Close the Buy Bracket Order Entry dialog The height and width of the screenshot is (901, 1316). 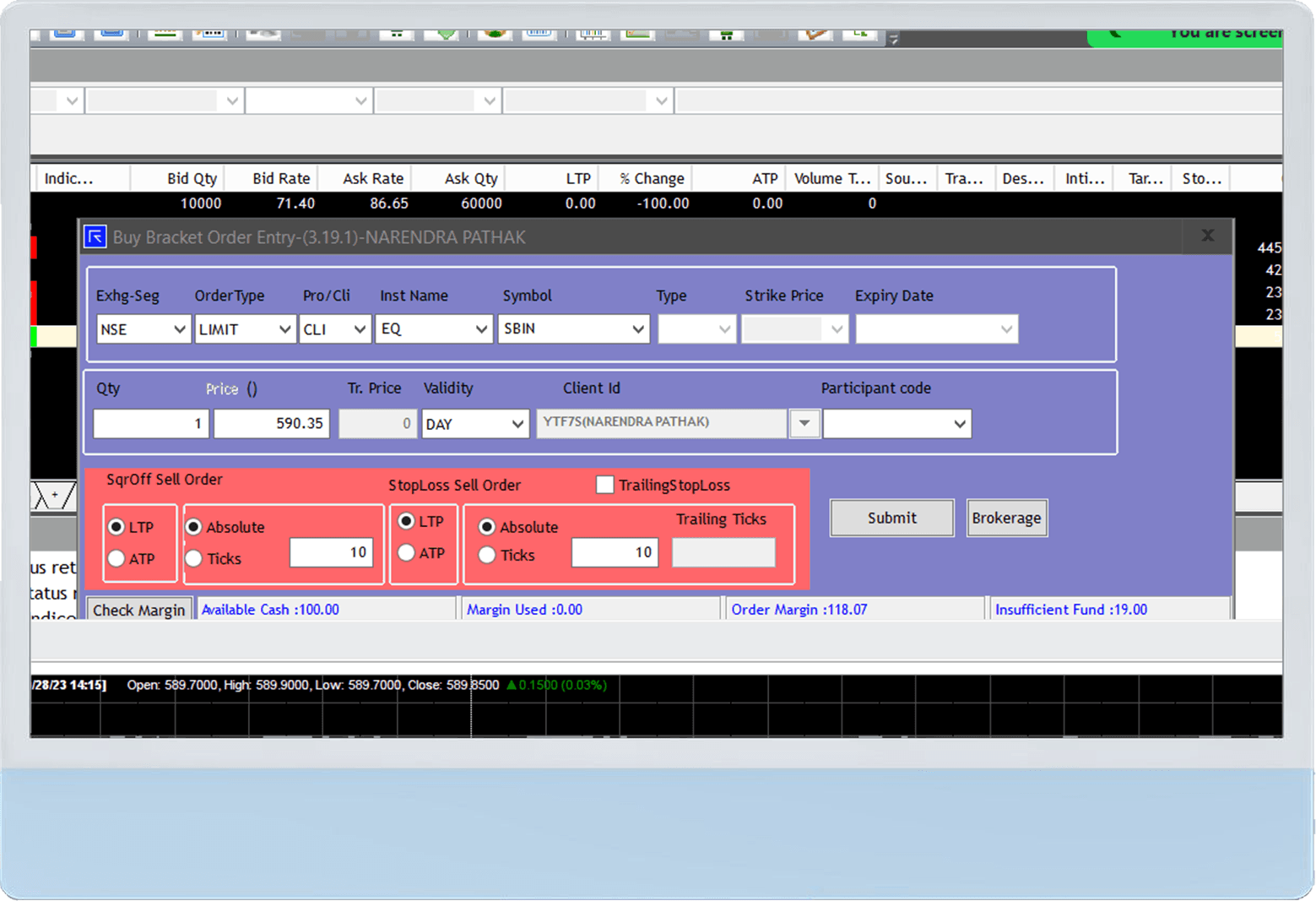tap(1207, 236)
